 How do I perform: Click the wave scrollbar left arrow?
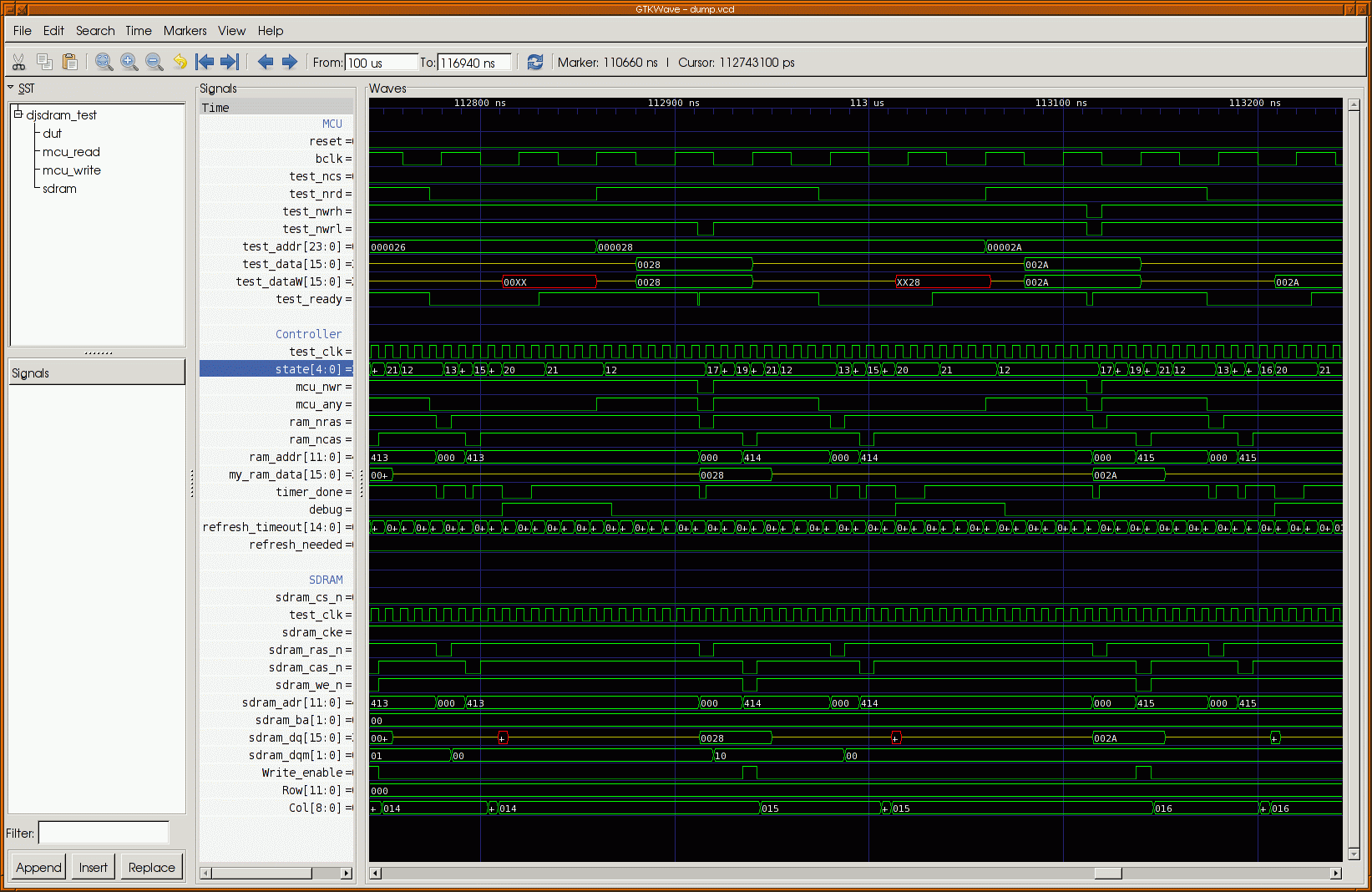point(376,873)
